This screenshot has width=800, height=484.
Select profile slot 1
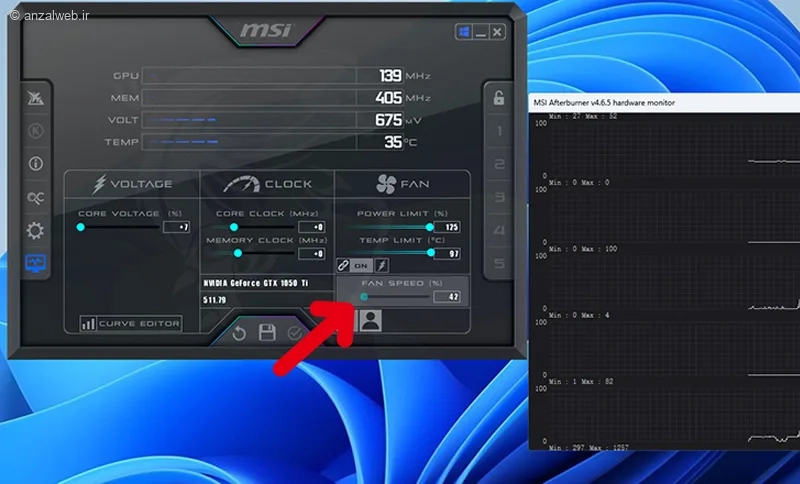point(498,131)
